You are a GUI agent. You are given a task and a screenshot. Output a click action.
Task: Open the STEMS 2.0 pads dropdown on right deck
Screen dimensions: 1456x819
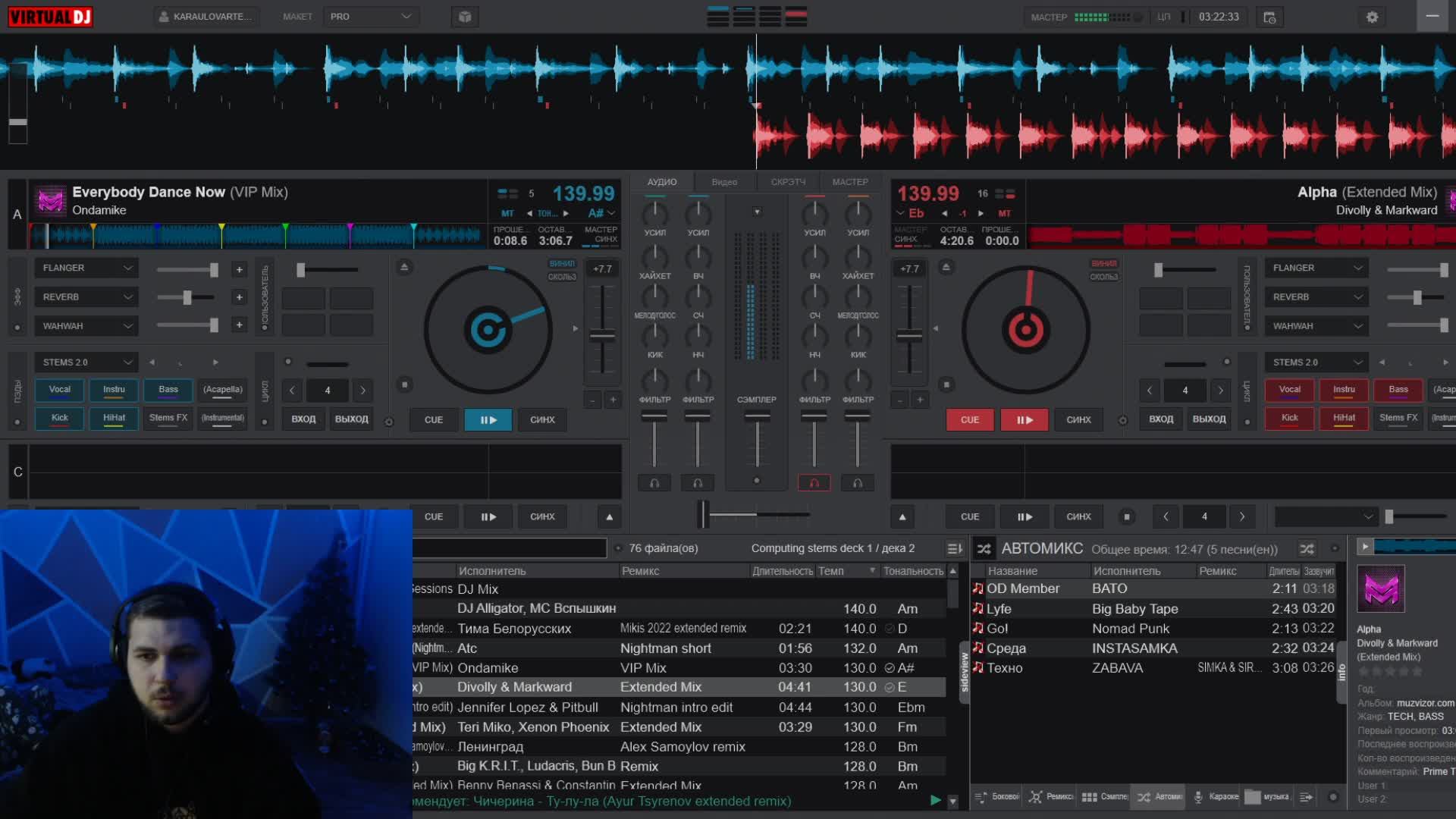[x=1316, y=362]
